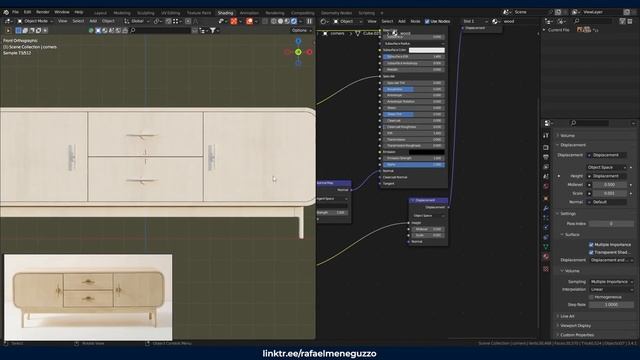Open the Tool properties tab icon
The width and height of the screenshot is (640, 360).
pos(546,136)
